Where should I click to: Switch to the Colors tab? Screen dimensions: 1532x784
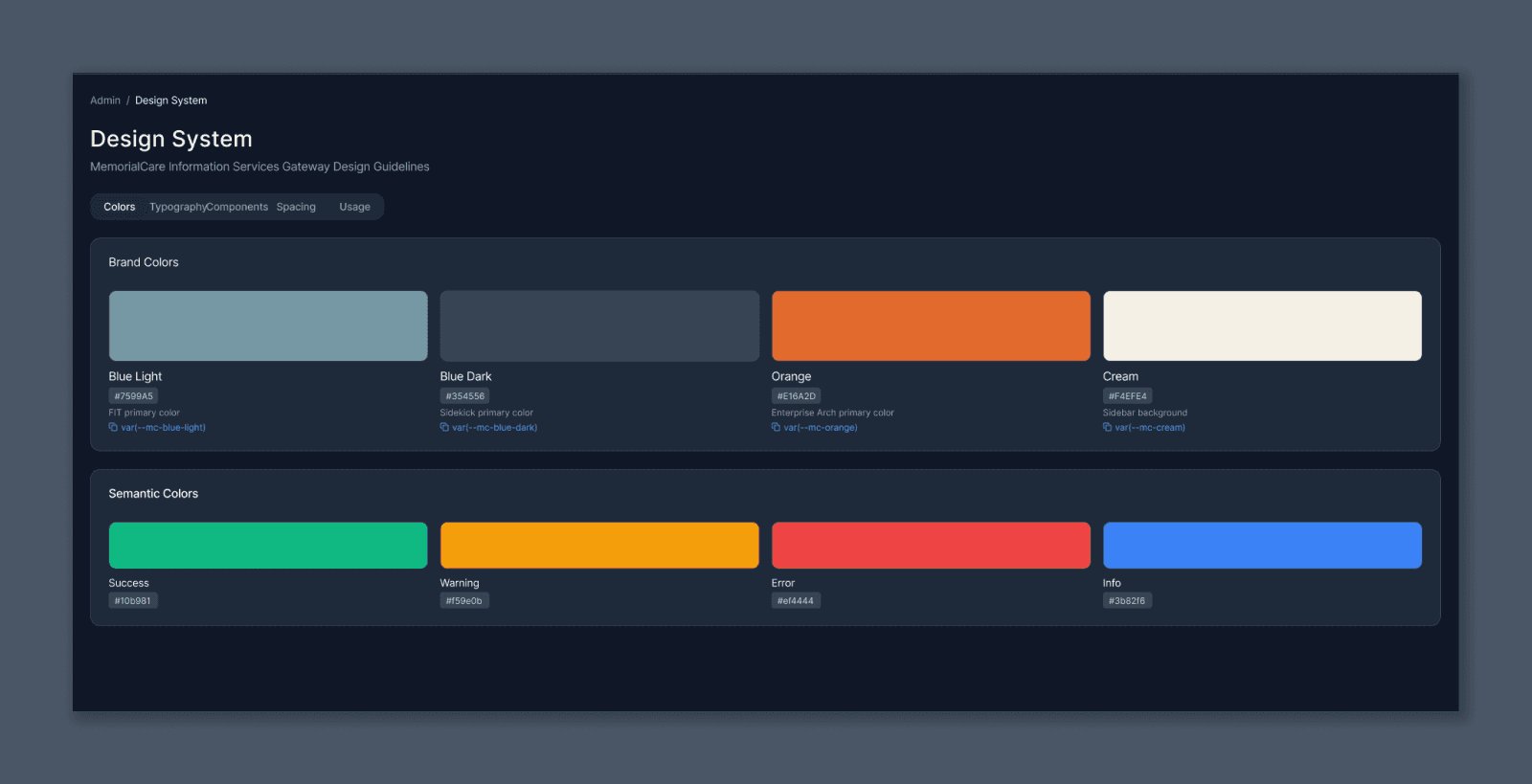[x=120, y=207]
